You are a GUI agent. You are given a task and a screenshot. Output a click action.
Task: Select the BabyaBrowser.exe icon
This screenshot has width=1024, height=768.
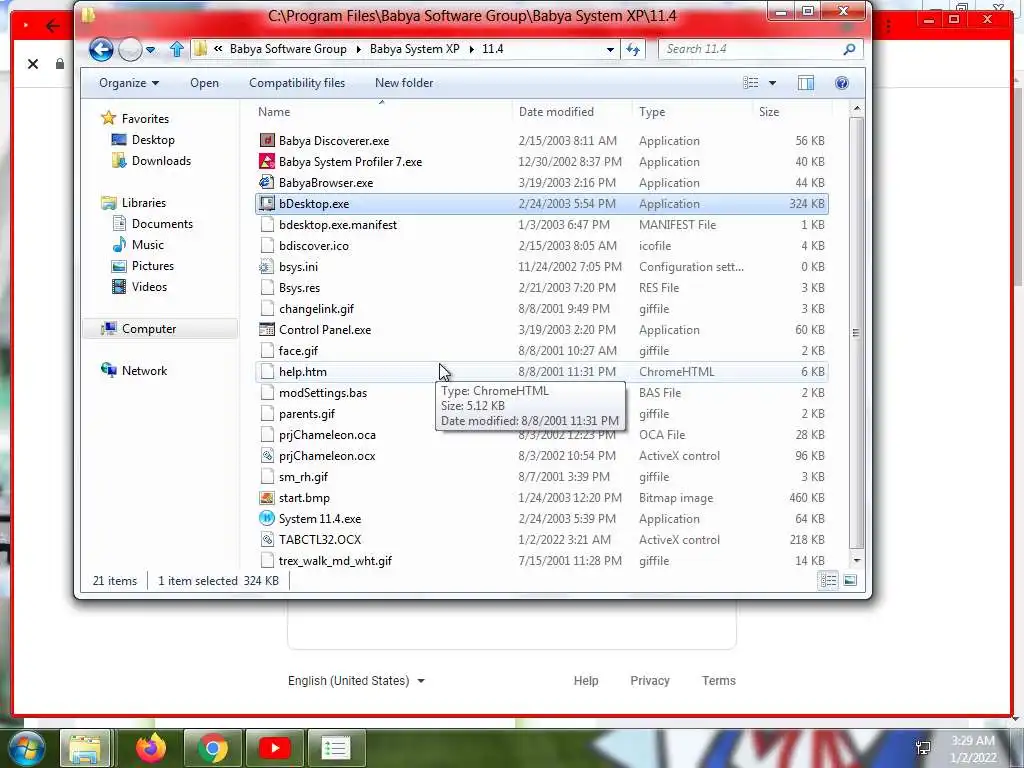[x=266, y=182]
